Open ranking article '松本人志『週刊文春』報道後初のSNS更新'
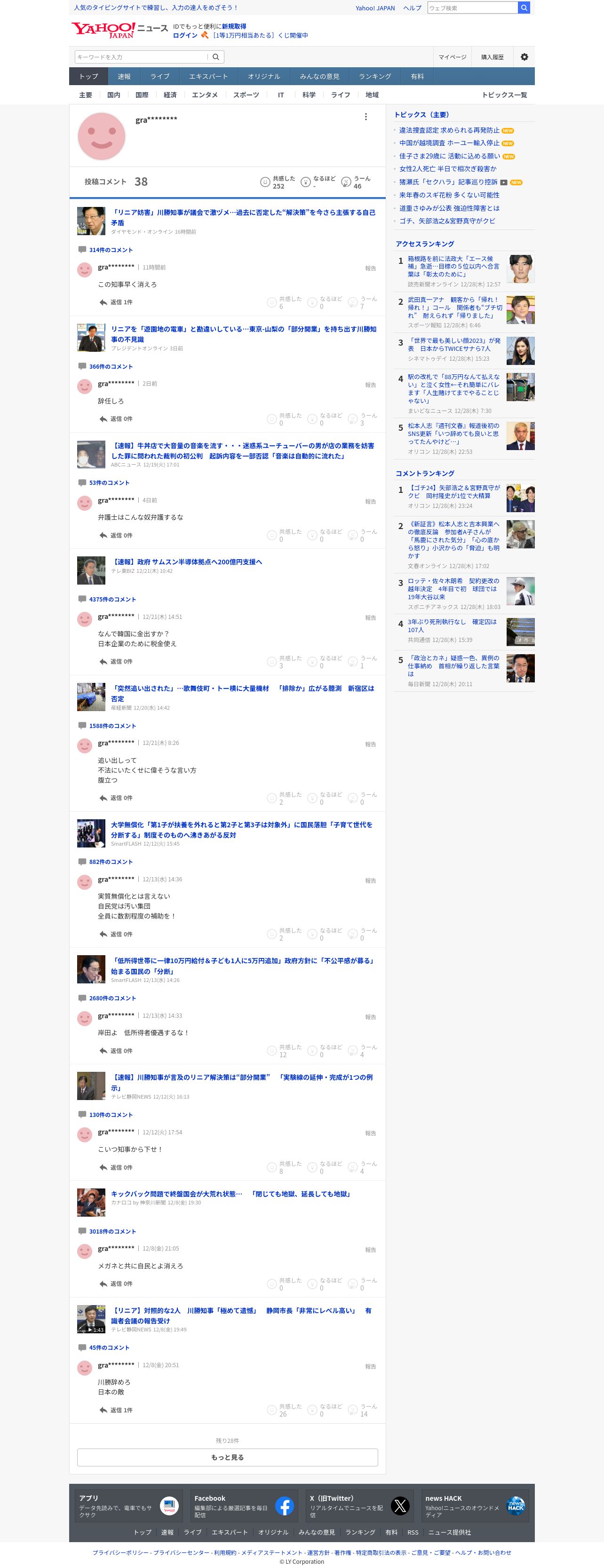 (x=453, y=434)
